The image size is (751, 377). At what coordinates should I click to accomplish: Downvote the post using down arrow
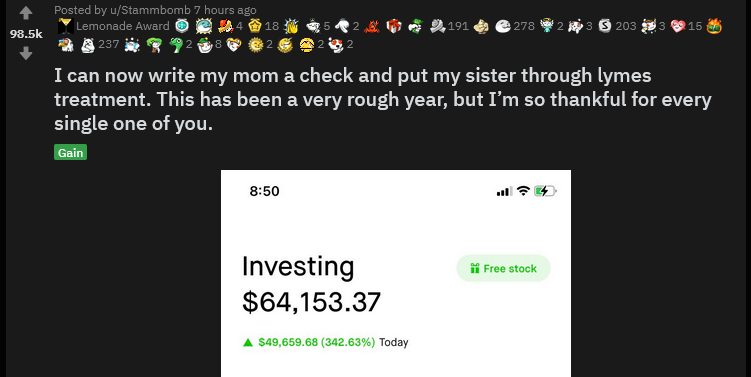point(26,53)
